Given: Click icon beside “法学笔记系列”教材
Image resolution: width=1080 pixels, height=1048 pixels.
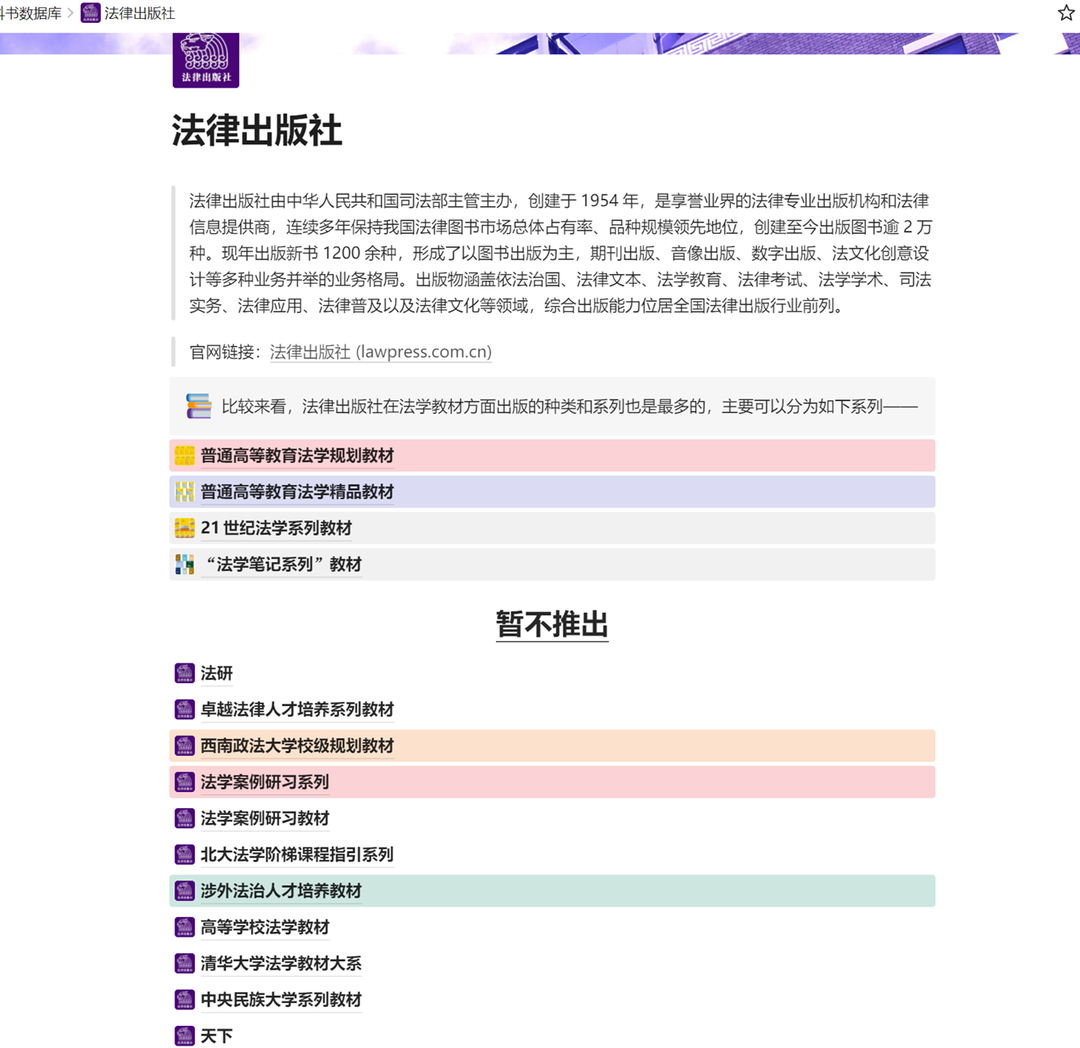Looking at the screenshot, I should click(x=185, y=565).
